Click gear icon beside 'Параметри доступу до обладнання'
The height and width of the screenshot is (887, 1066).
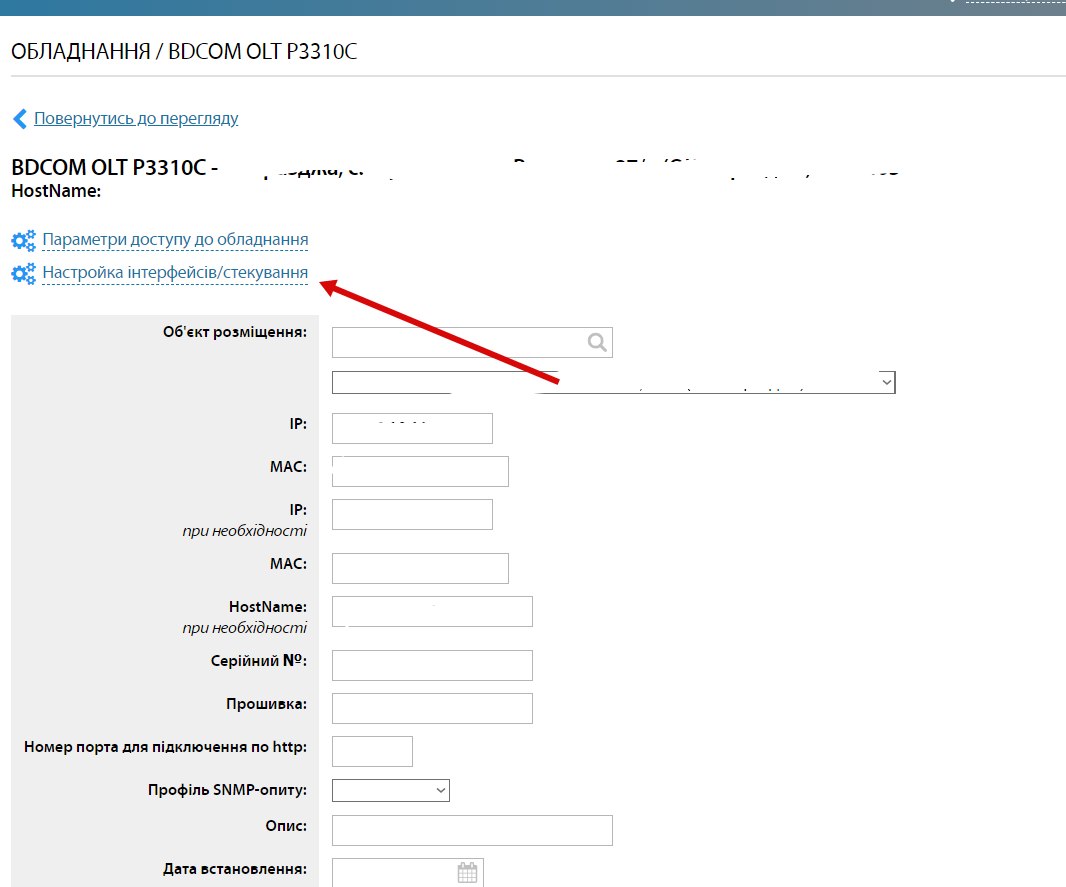click(x=23, y=240)
